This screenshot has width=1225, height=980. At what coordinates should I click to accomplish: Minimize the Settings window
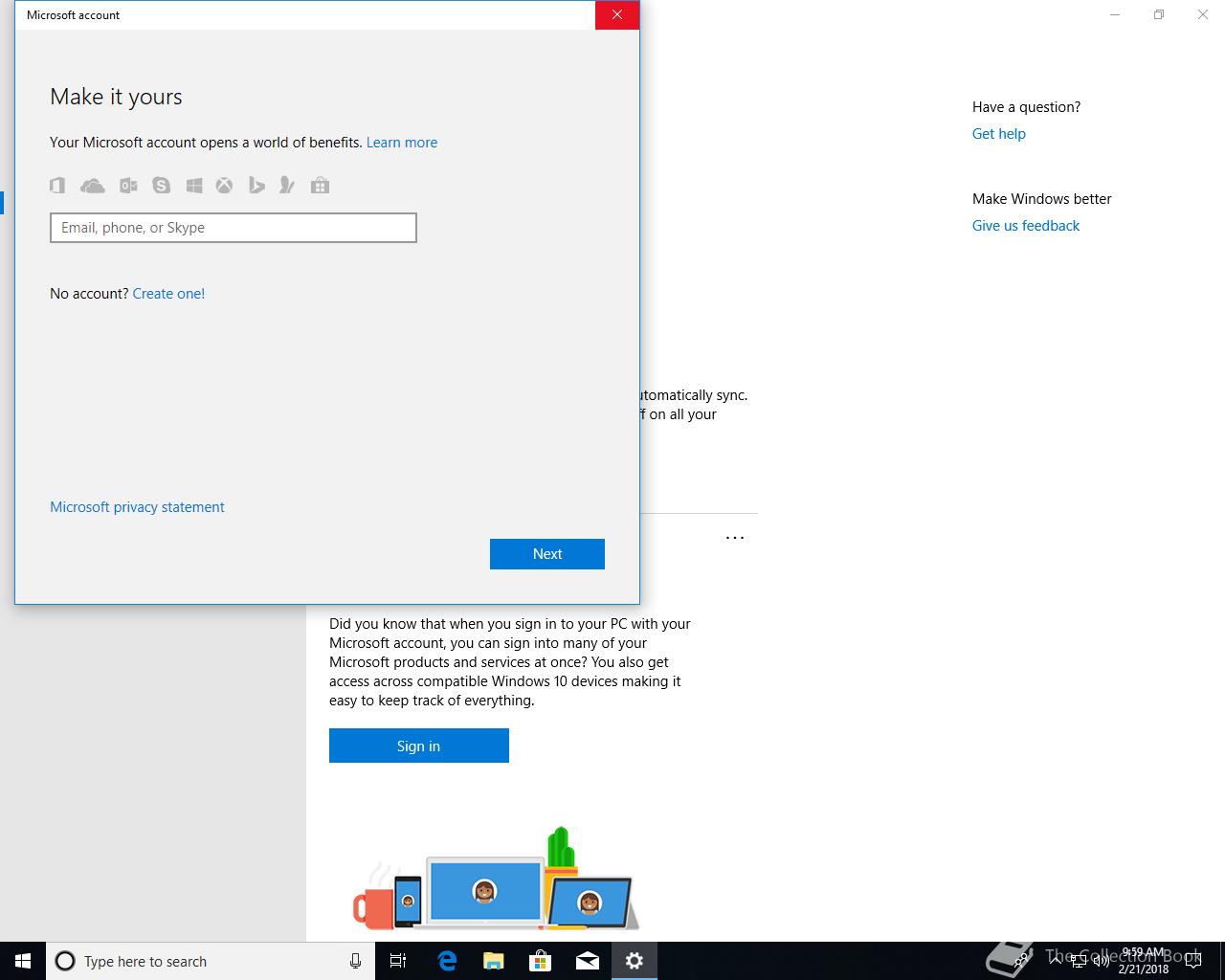pos(1115,15)
